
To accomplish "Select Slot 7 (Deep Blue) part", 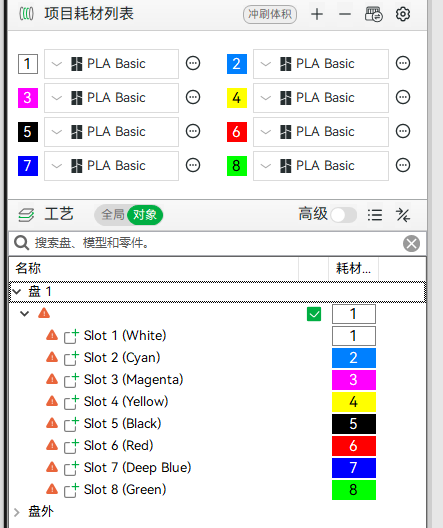I will click(137, 468).
